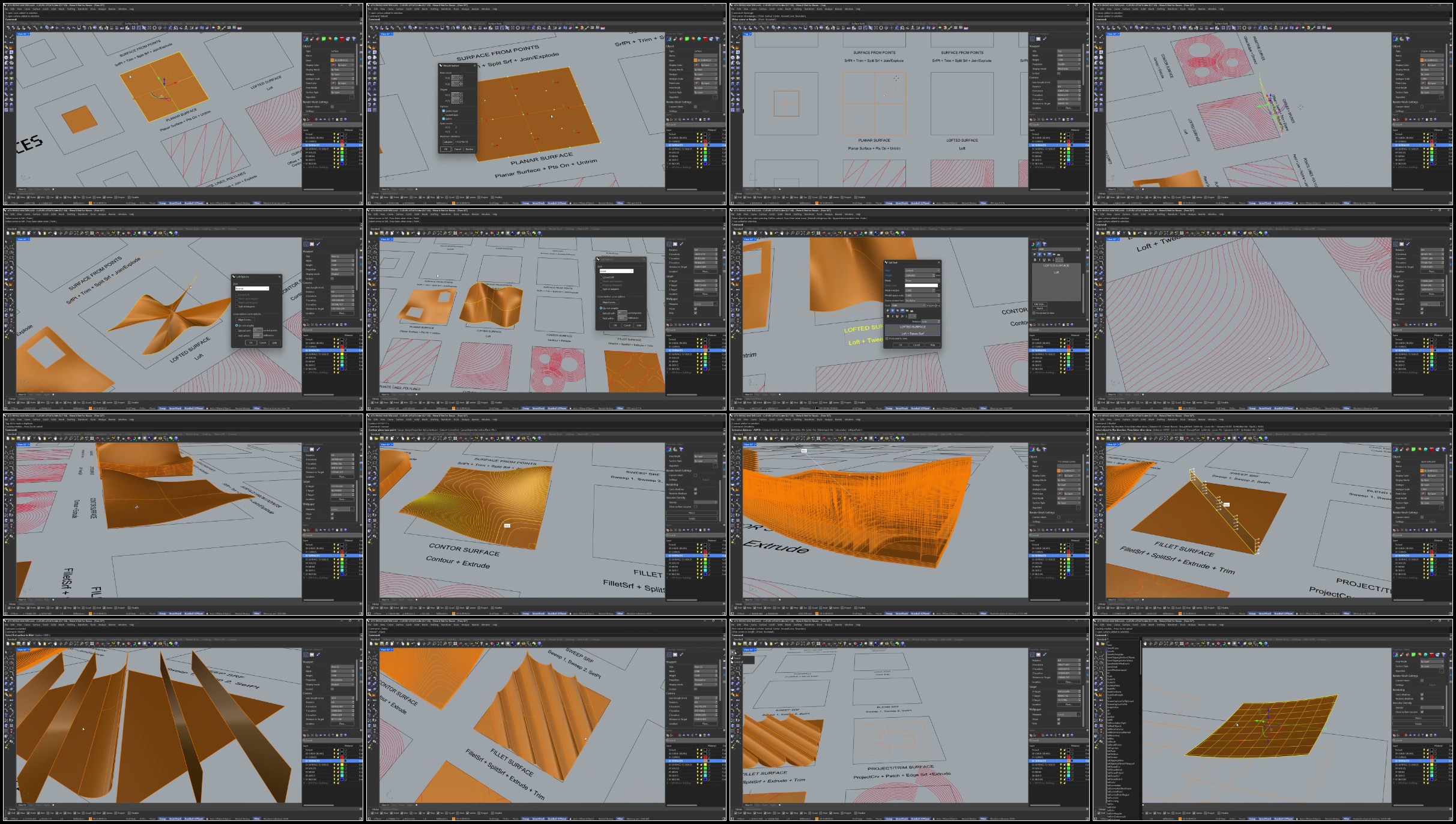Toggle Underline in the Edit Text dialog

click(897, 316)
